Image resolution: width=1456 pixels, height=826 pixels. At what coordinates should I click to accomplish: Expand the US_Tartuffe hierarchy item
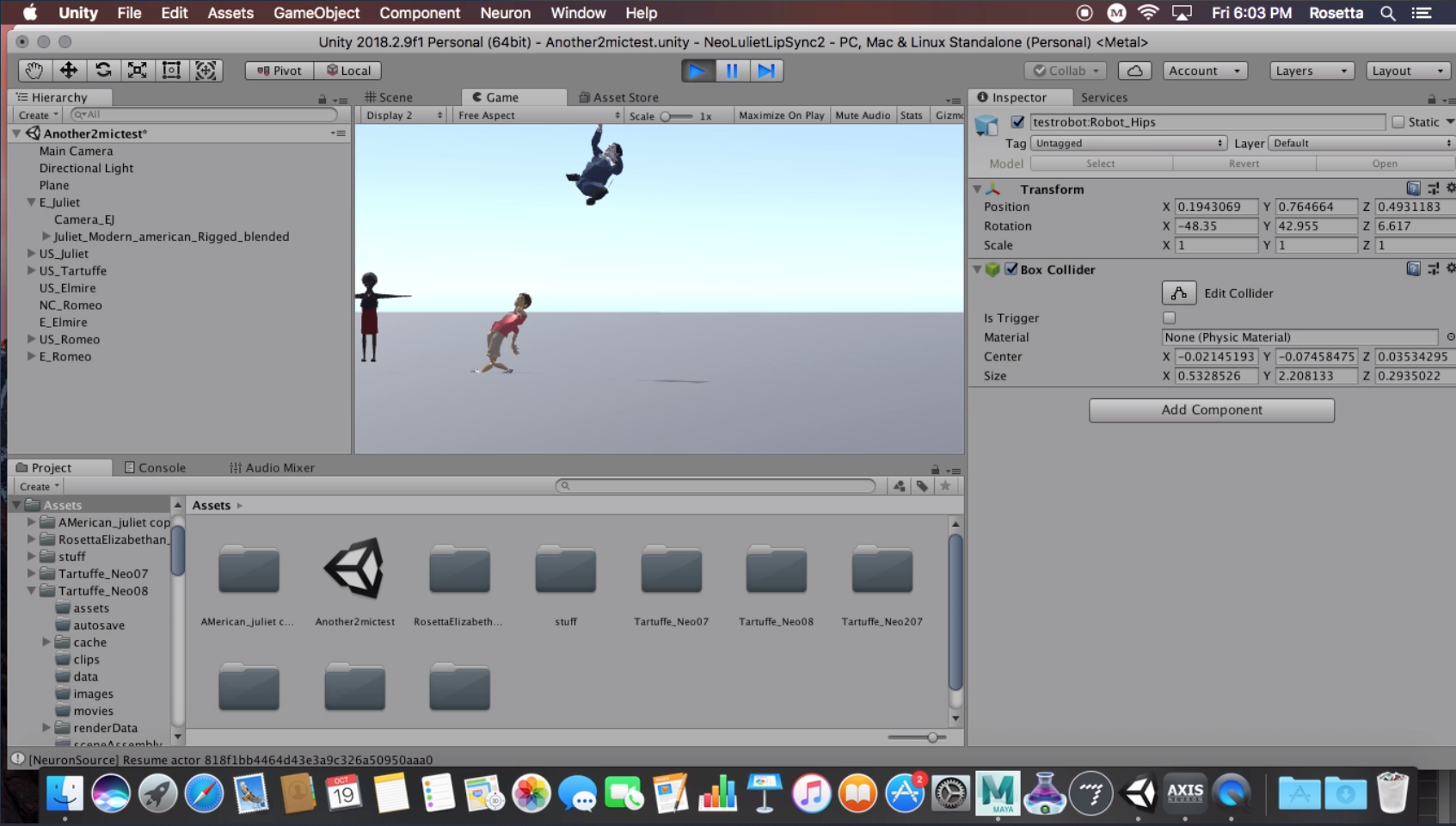pos(31,271)
